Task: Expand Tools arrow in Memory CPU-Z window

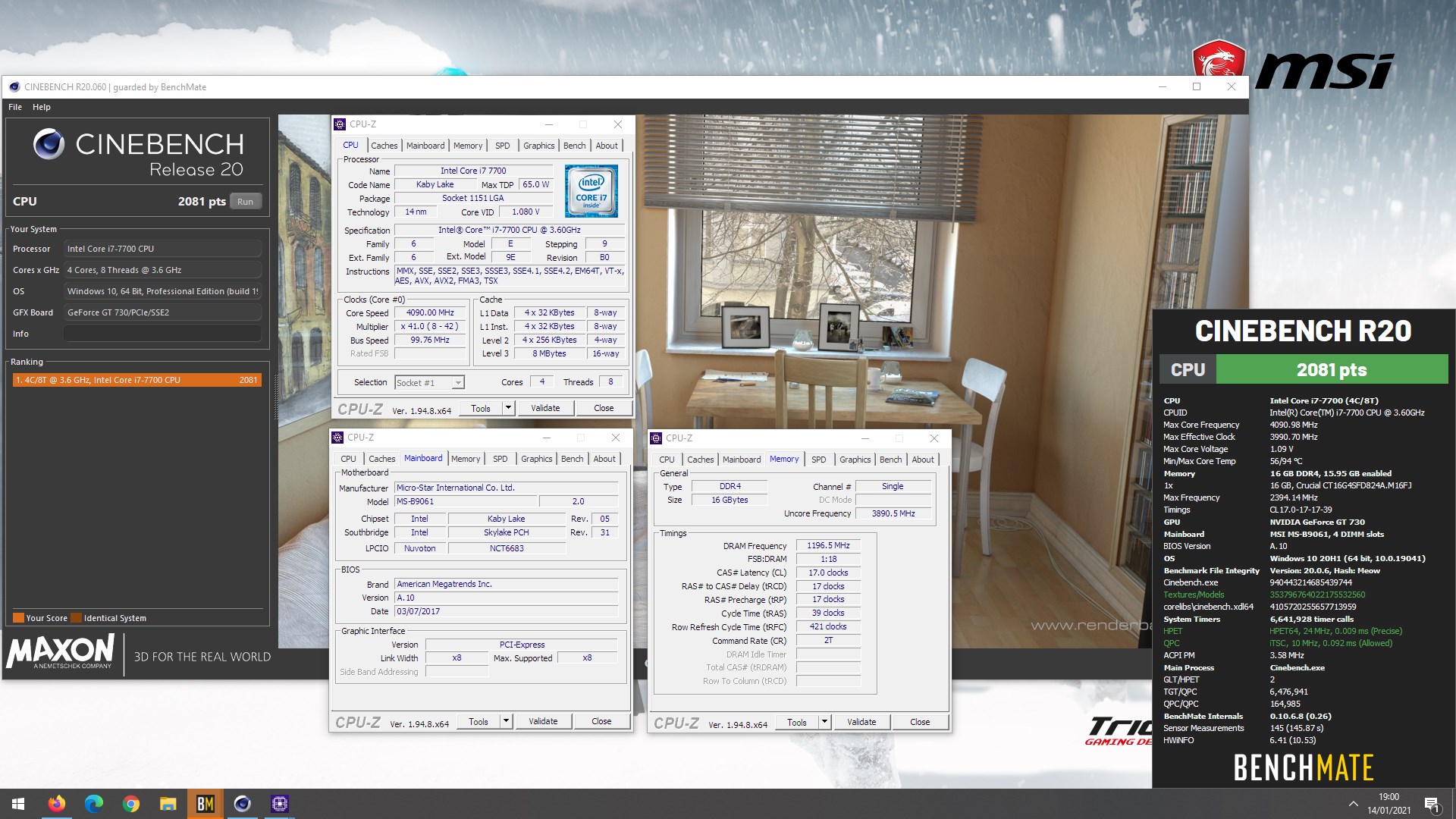Action: [x=824, y=723]
